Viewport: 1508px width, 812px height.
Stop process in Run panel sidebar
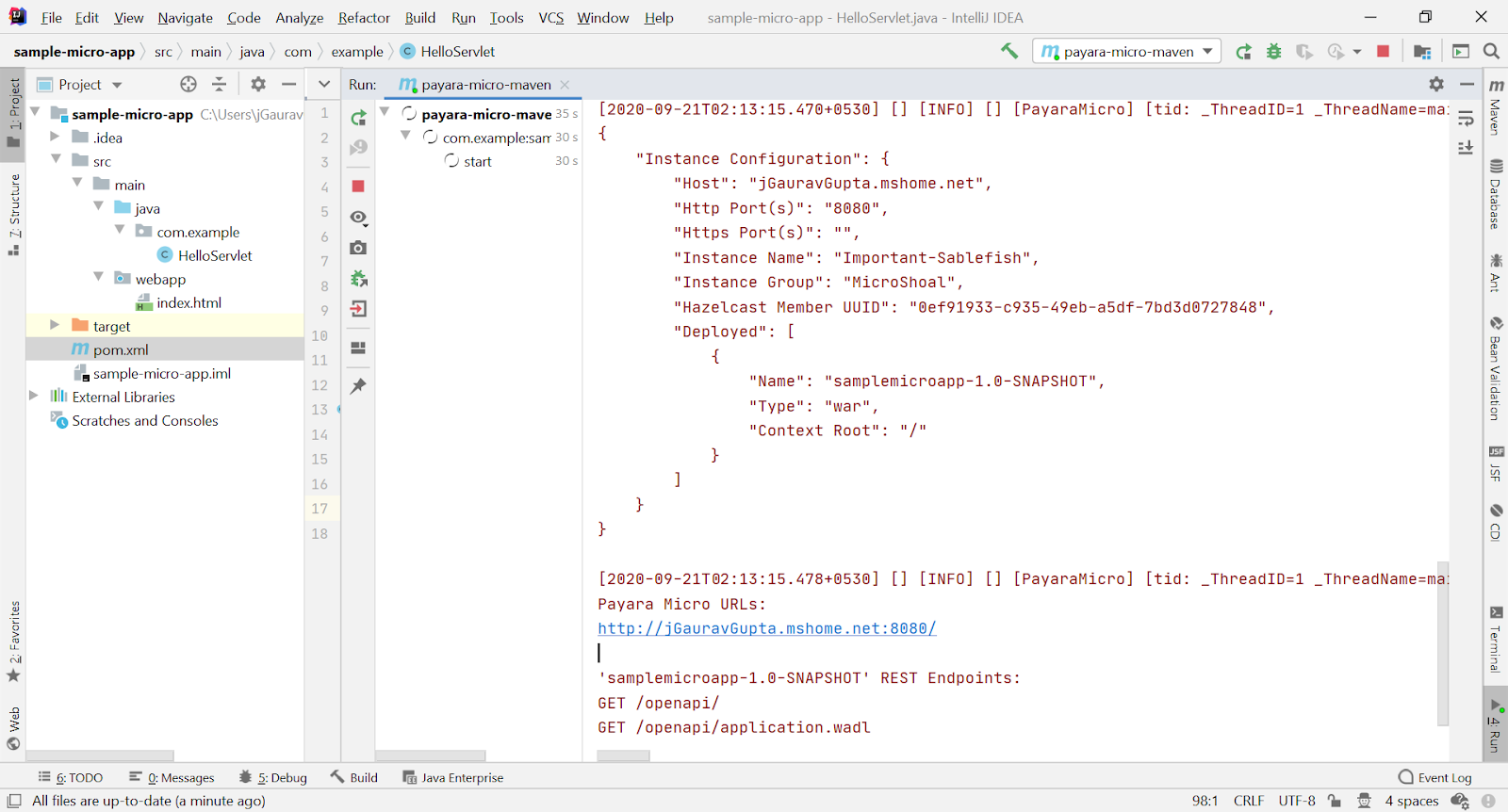358,187
